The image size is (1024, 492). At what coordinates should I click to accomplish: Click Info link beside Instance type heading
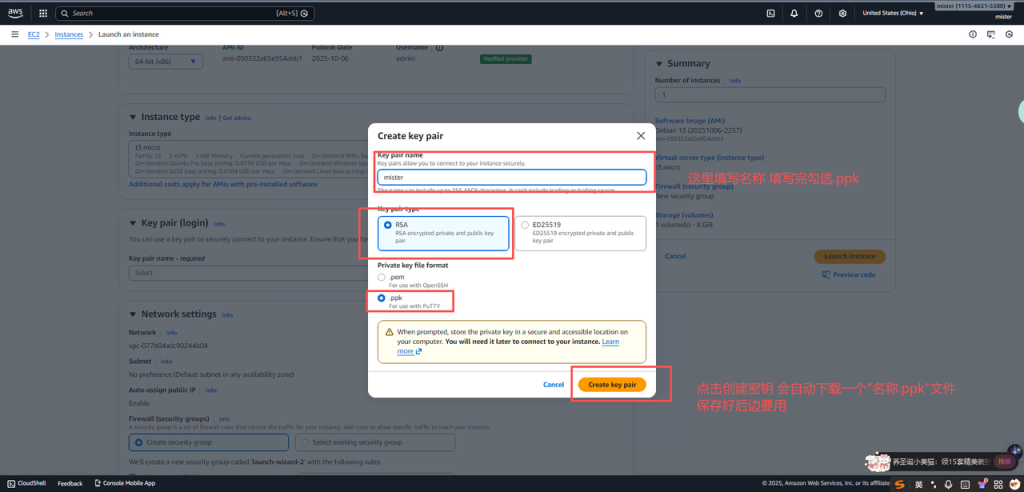pos(210,118)
